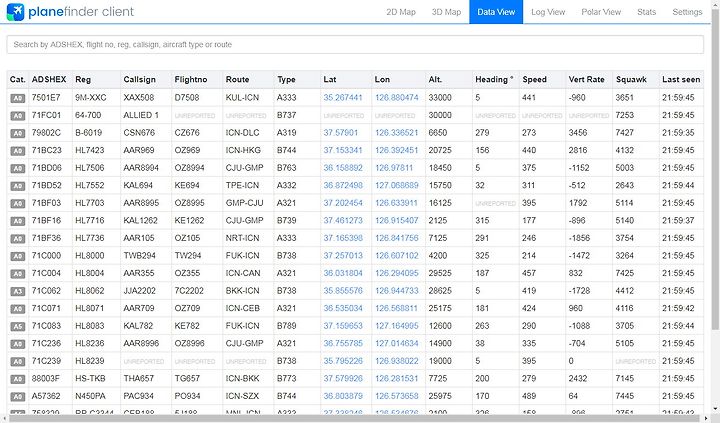The image size is (720, 423).
Task: Click the A0 category badge for 71C004
Action: 17,274
